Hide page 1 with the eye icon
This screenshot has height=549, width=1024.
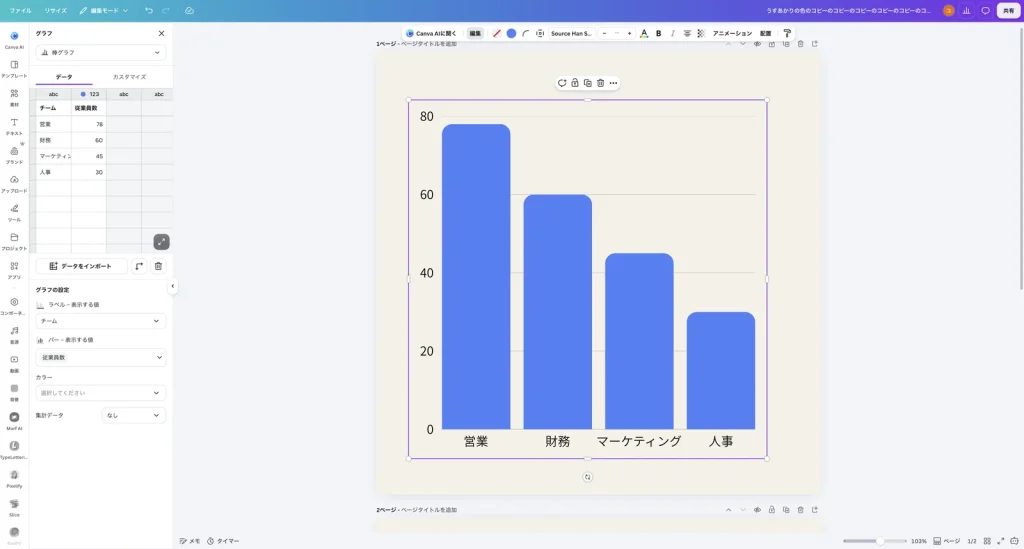(758, 44)
